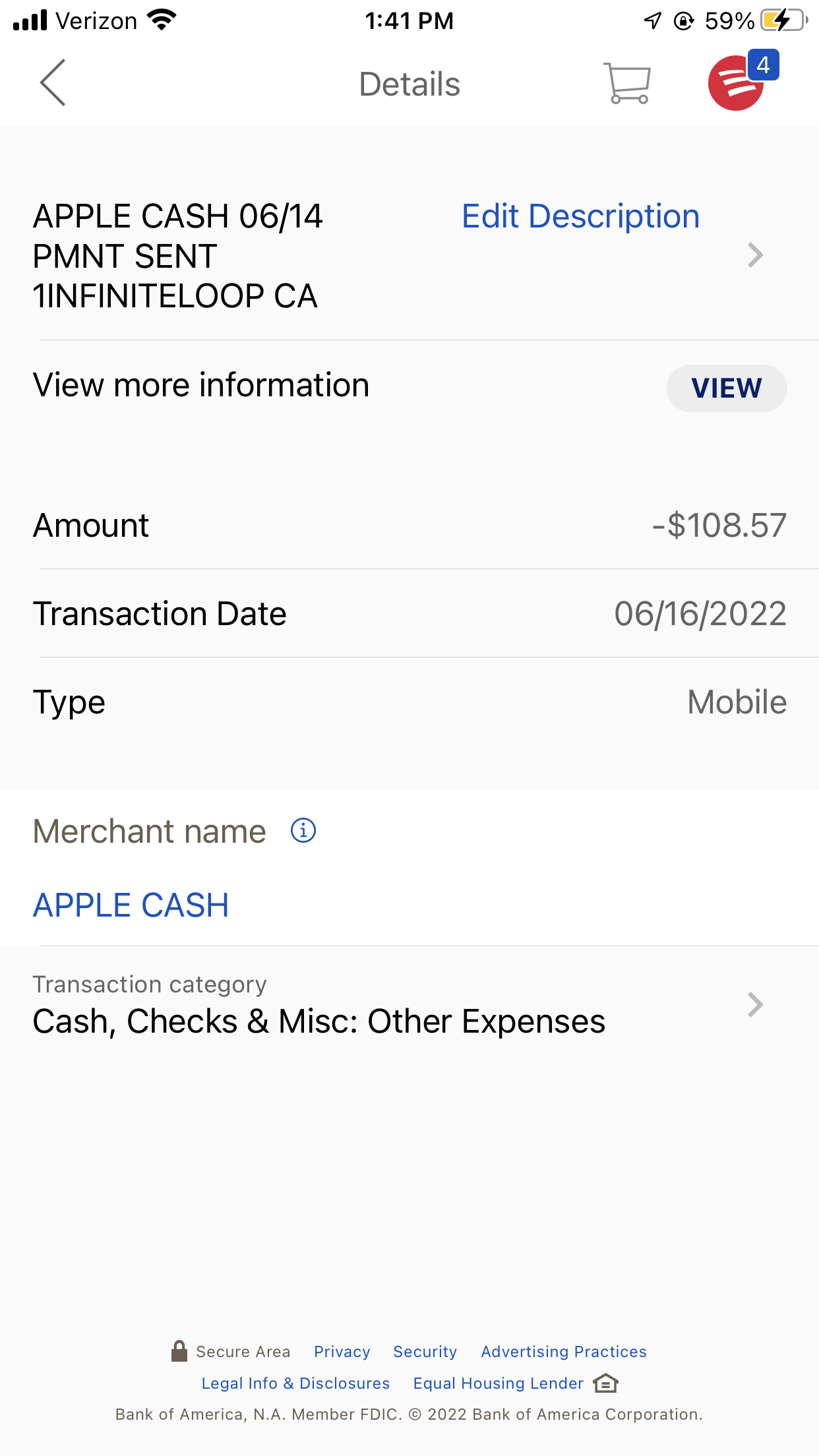The height and width of the screenshot is (1456, 819).
Task: Open the APPLE CASH merchant link
Action: point(131,905)
